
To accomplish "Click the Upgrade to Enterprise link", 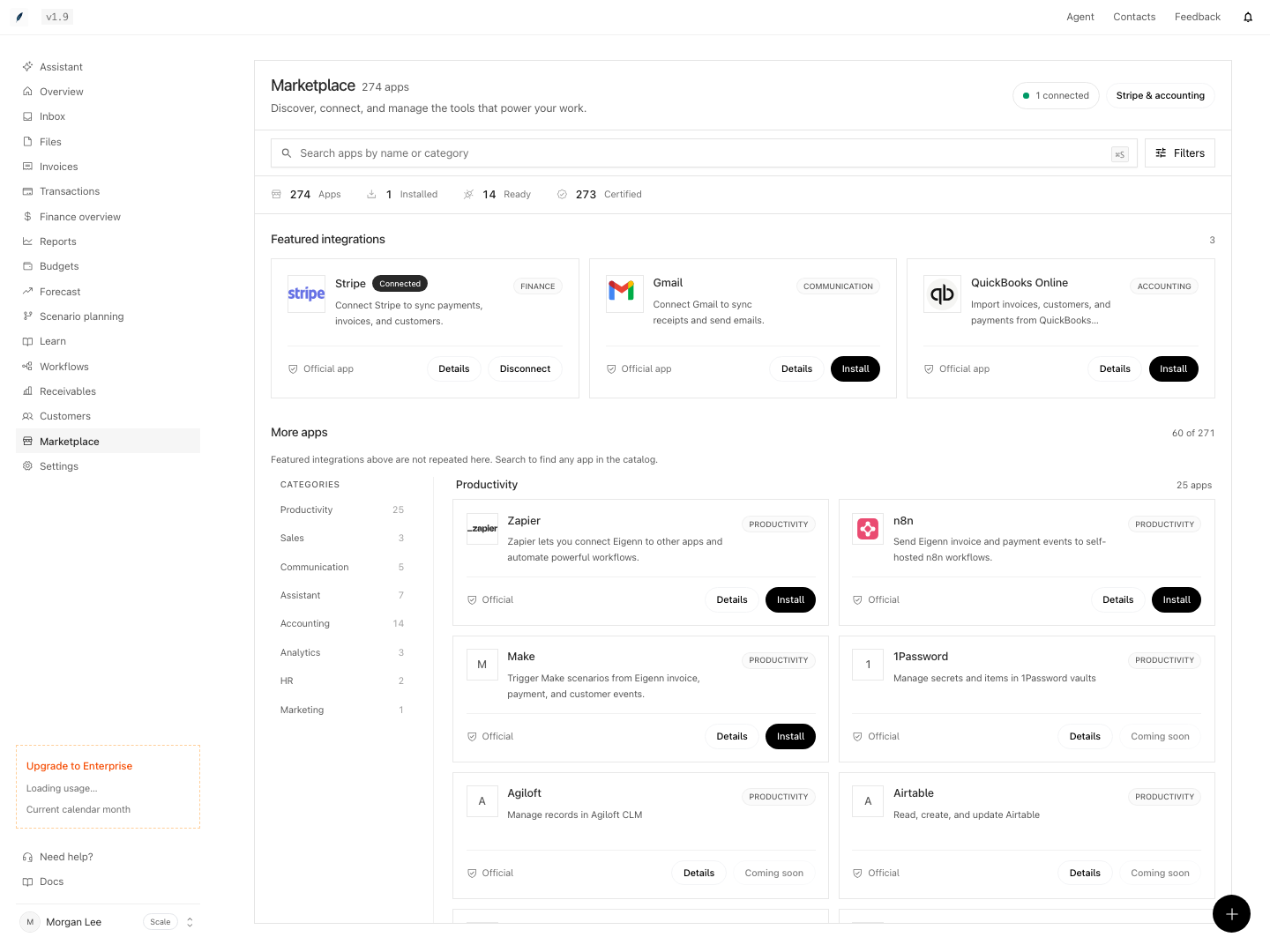I will [x=79, y=766].
